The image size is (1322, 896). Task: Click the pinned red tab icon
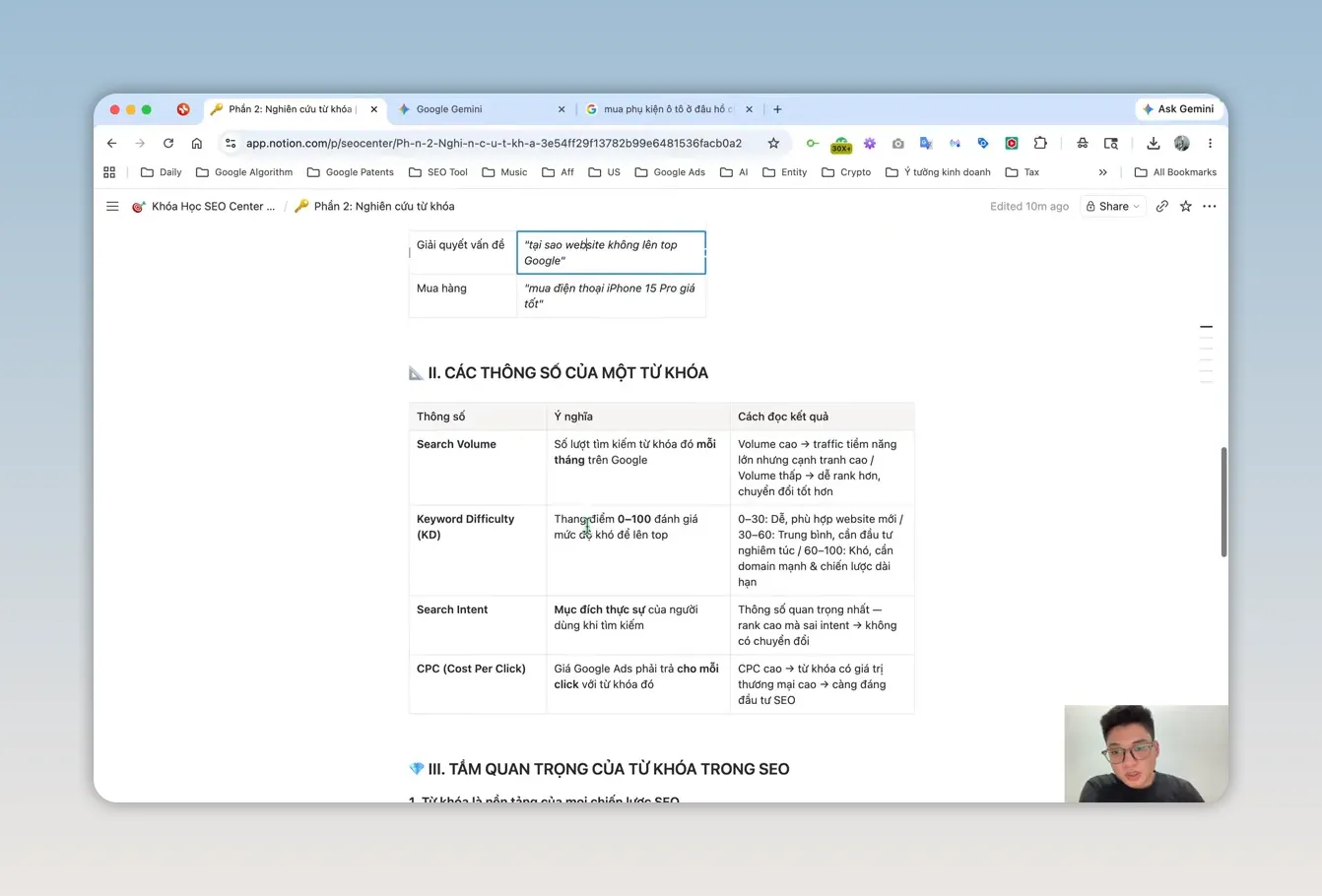tap(183, 109)
